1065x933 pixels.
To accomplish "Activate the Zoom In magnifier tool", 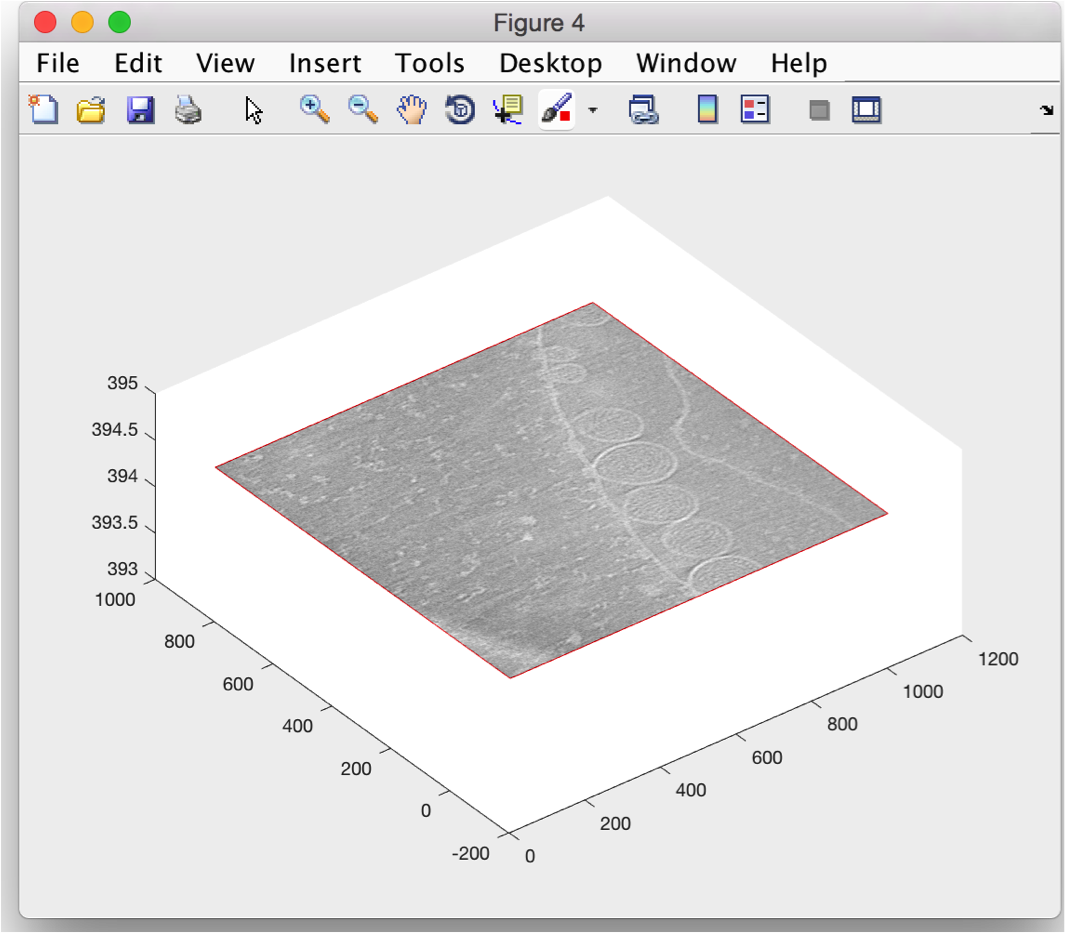I will coord(314,109).
